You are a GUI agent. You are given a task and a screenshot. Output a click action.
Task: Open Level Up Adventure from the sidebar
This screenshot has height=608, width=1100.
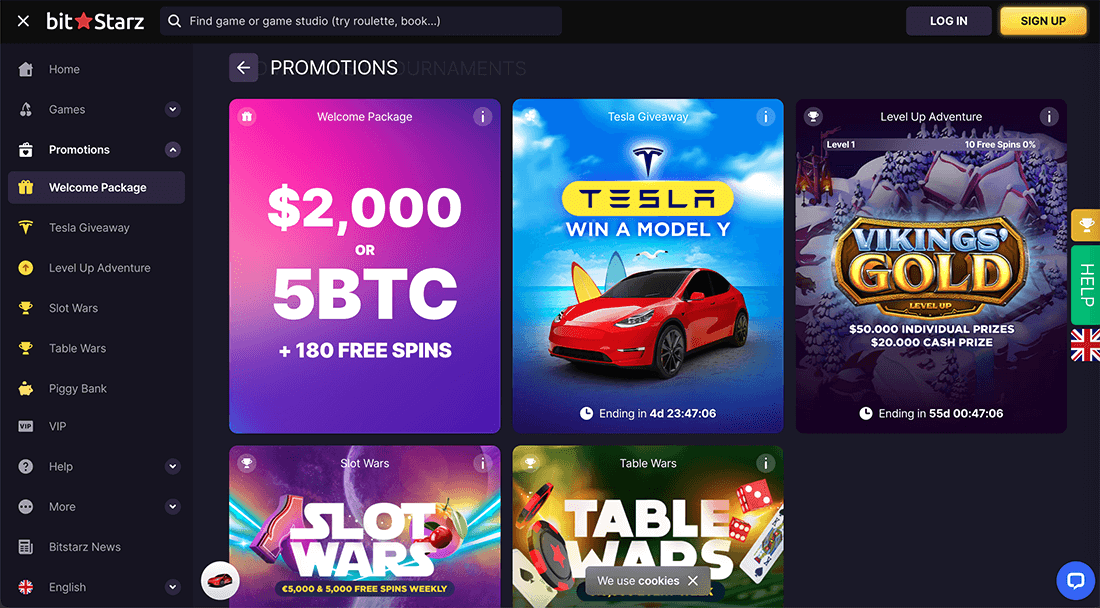click(x=28, y=267)
